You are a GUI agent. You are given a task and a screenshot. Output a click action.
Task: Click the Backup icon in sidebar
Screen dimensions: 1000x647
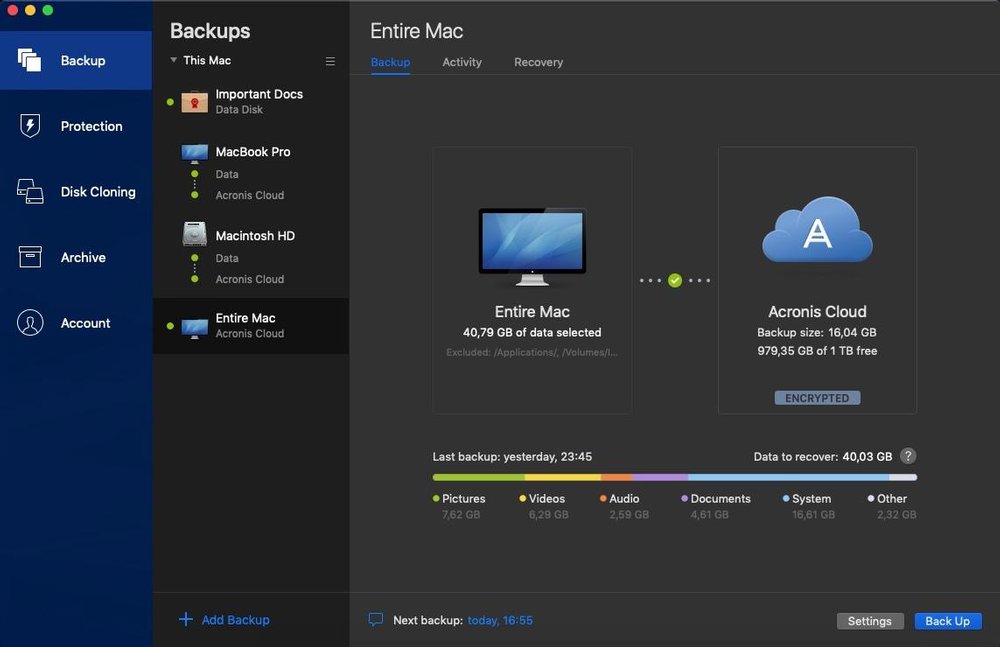(x=30, y=60)
